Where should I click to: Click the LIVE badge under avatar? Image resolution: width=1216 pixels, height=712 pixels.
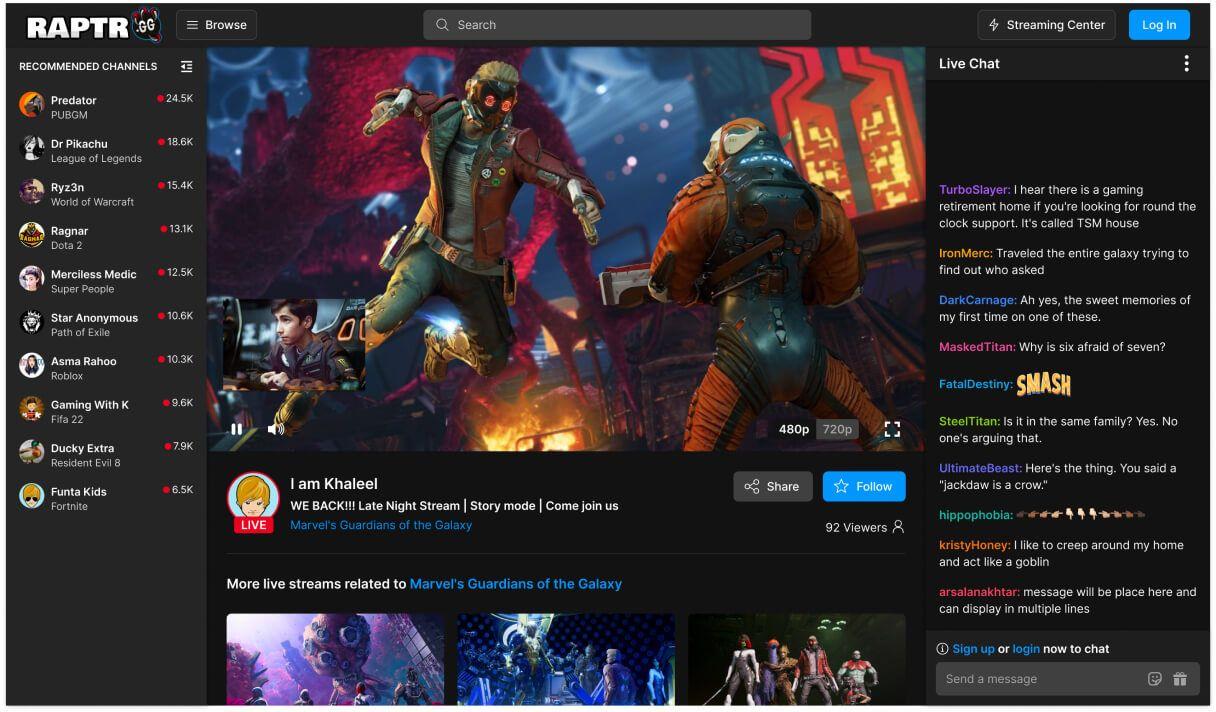(253, 525)
